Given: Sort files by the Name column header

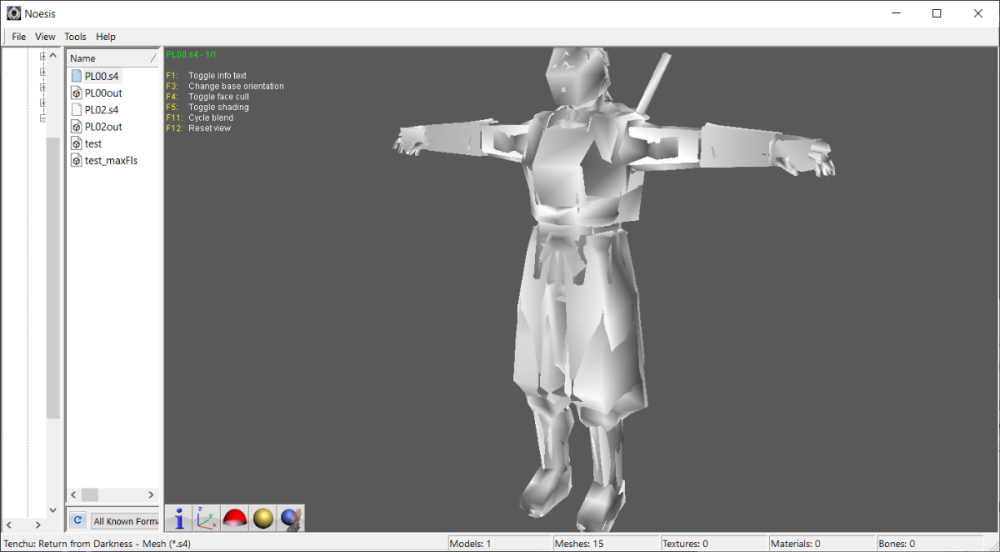Looking at the screenshot, I should 113,58.
